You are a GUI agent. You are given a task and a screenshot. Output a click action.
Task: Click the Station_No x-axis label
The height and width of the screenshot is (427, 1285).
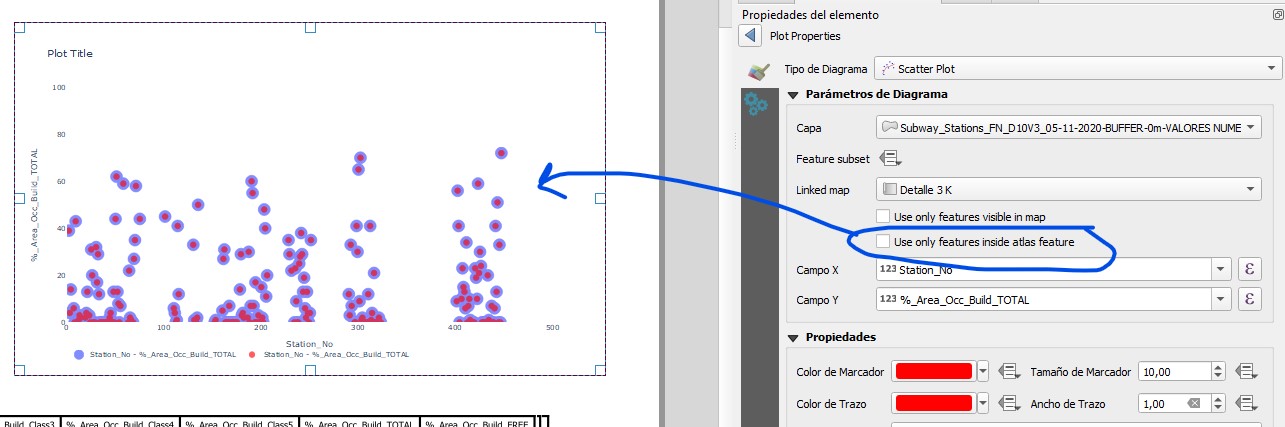(309, 344)
